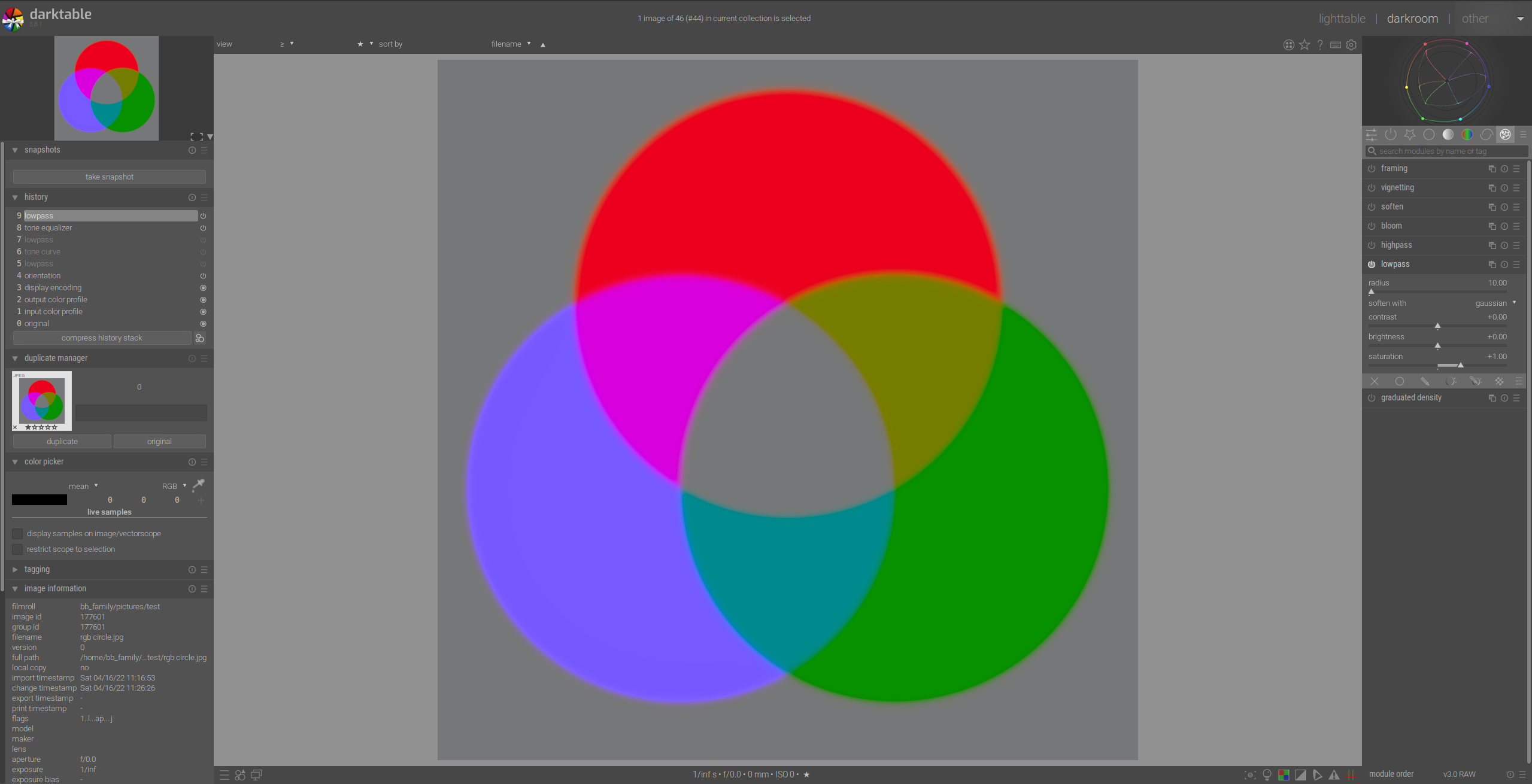Check display samples on image/vectorscope

tap(17, 533)
